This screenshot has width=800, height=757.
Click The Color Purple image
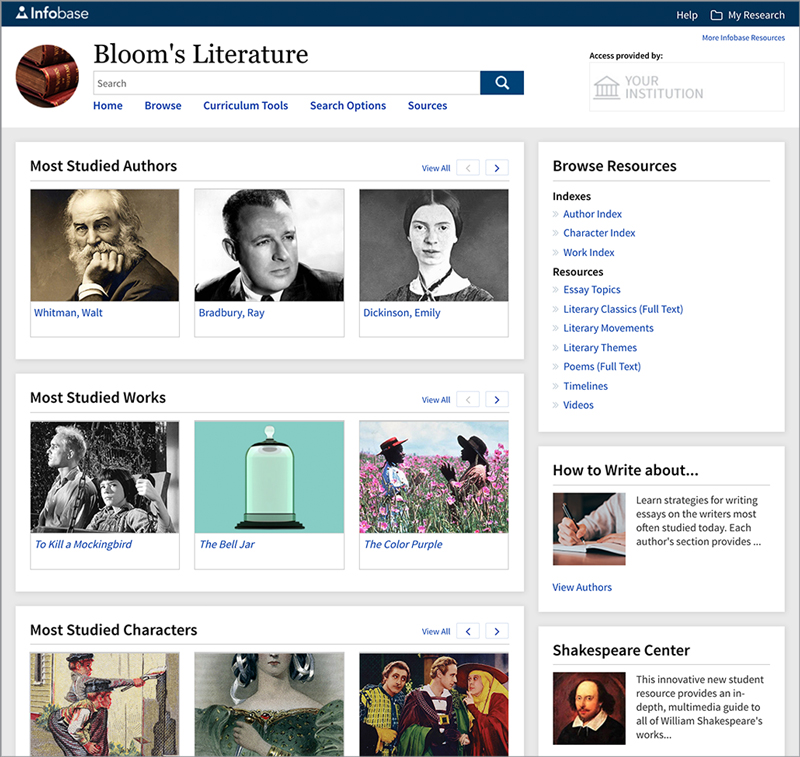pyautogui.click(x=434, y=477)
